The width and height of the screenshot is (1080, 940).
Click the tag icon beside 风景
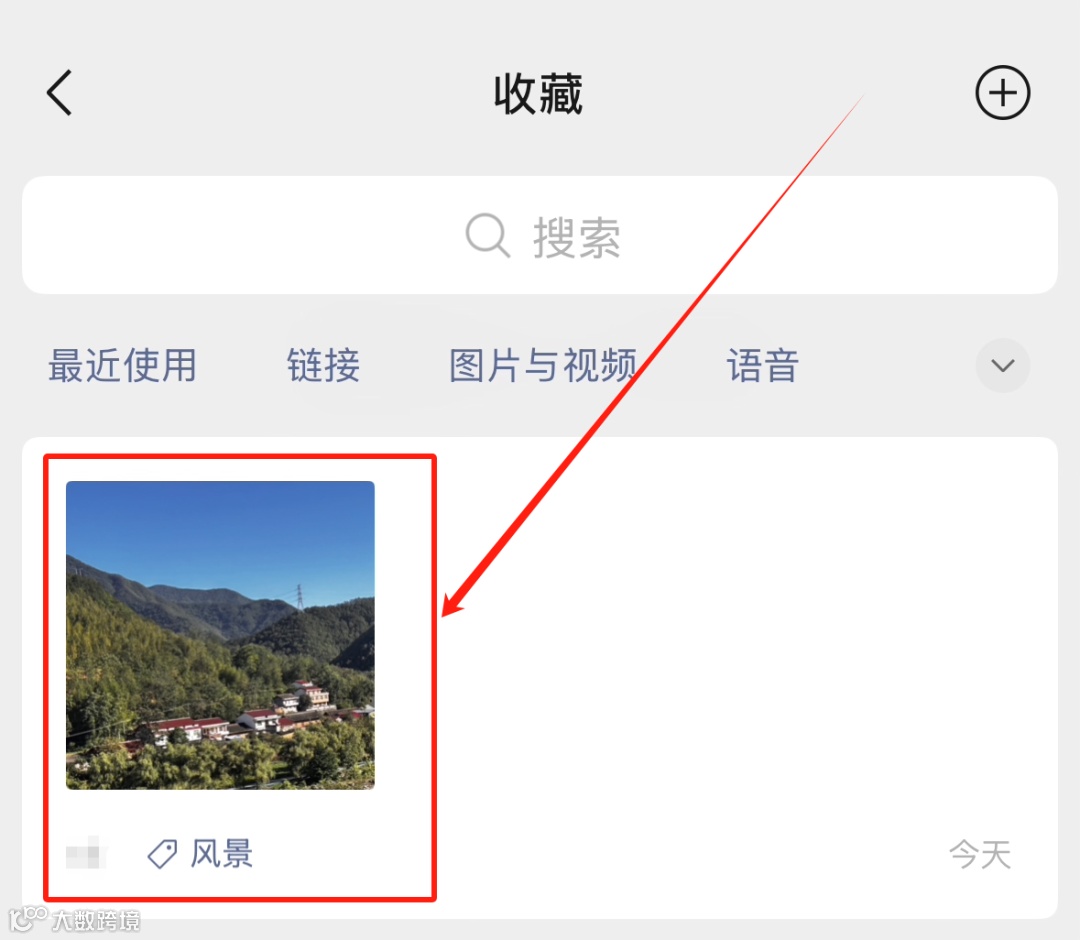point(163,854)
